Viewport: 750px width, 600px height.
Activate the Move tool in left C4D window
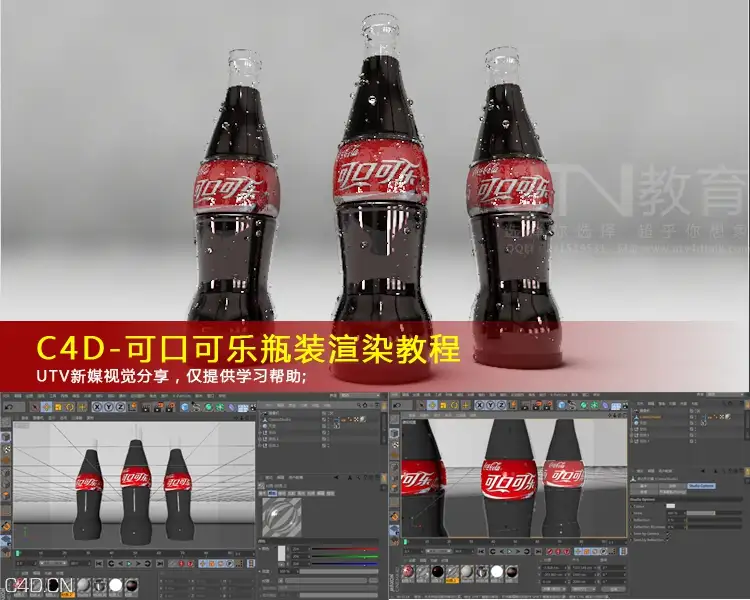(46, 407)
